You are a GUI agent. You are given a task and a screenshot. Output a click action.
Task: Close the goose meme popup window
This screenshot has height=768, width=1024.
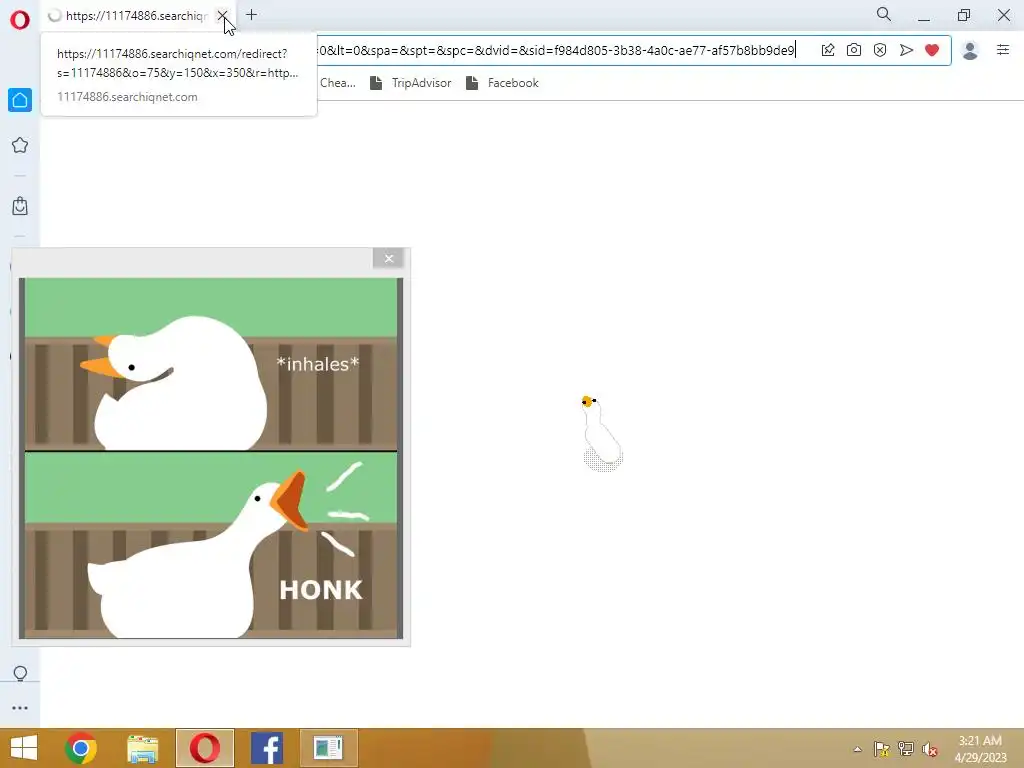389,259
